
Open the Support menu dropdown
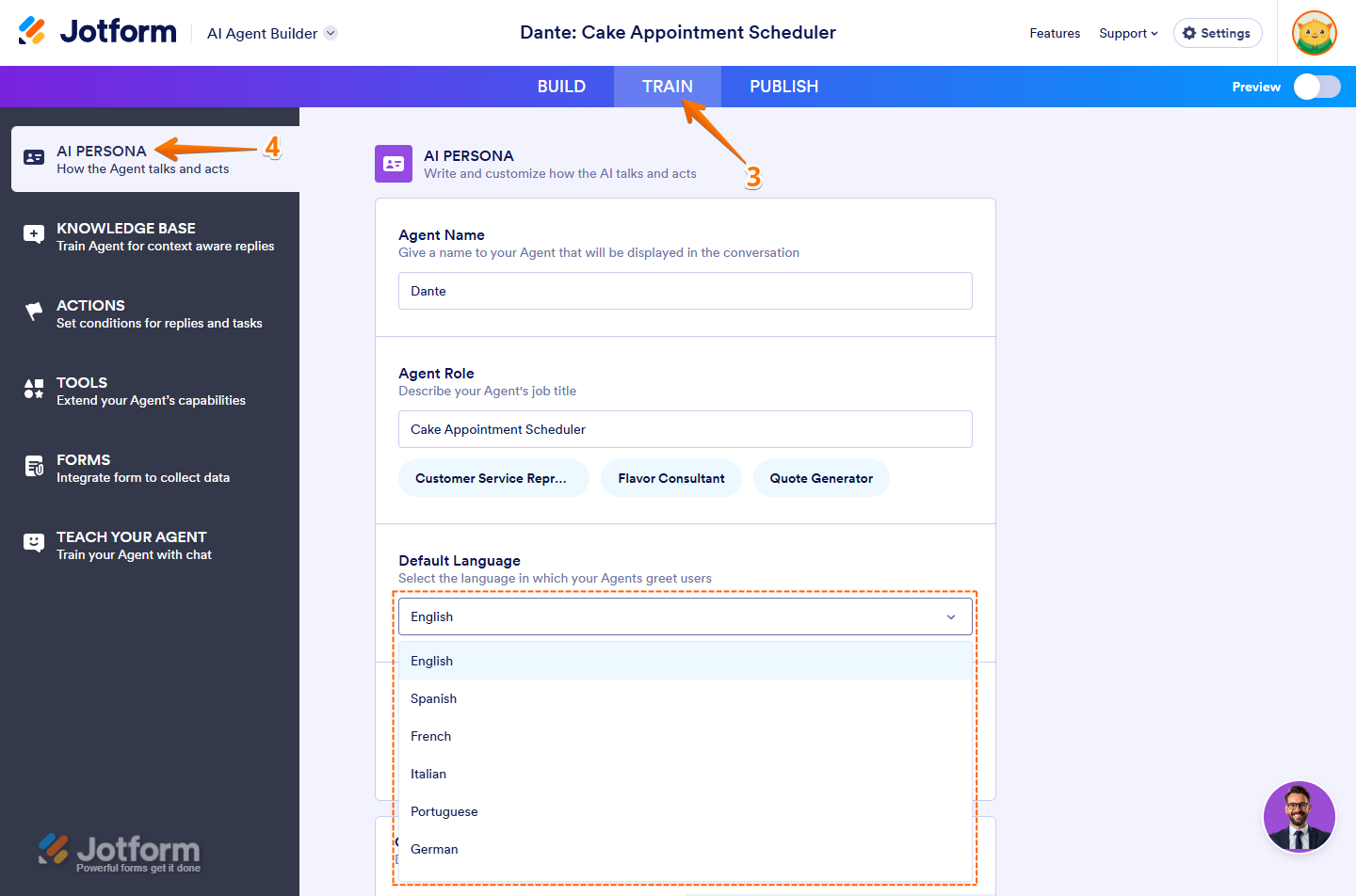tap(1128, 33)
